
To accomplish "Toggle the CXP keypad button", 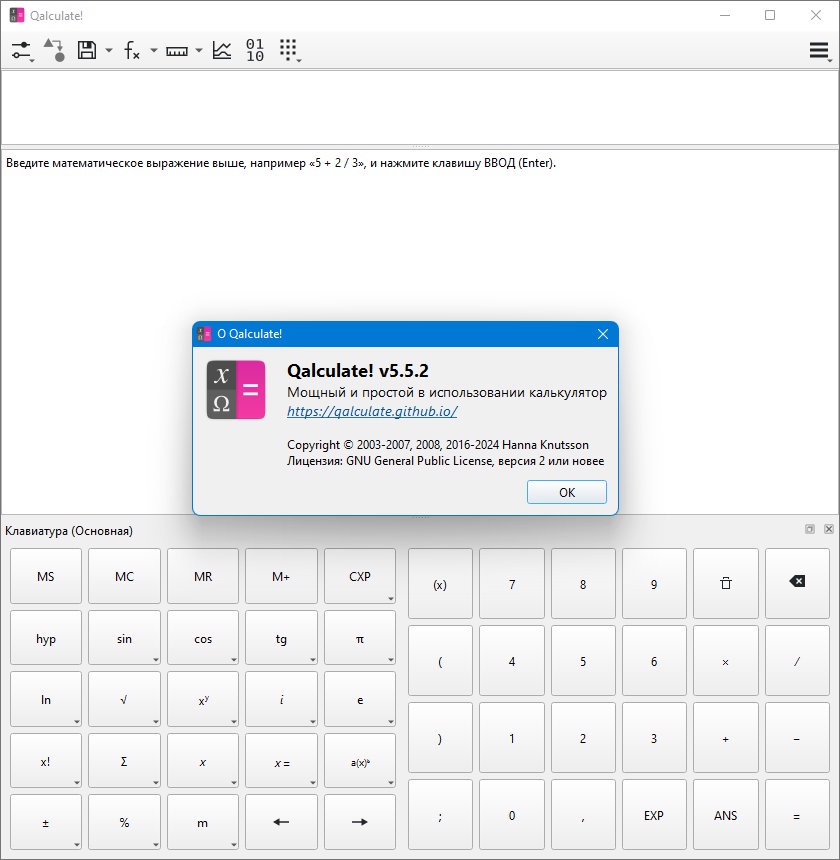I will point(360,576).
